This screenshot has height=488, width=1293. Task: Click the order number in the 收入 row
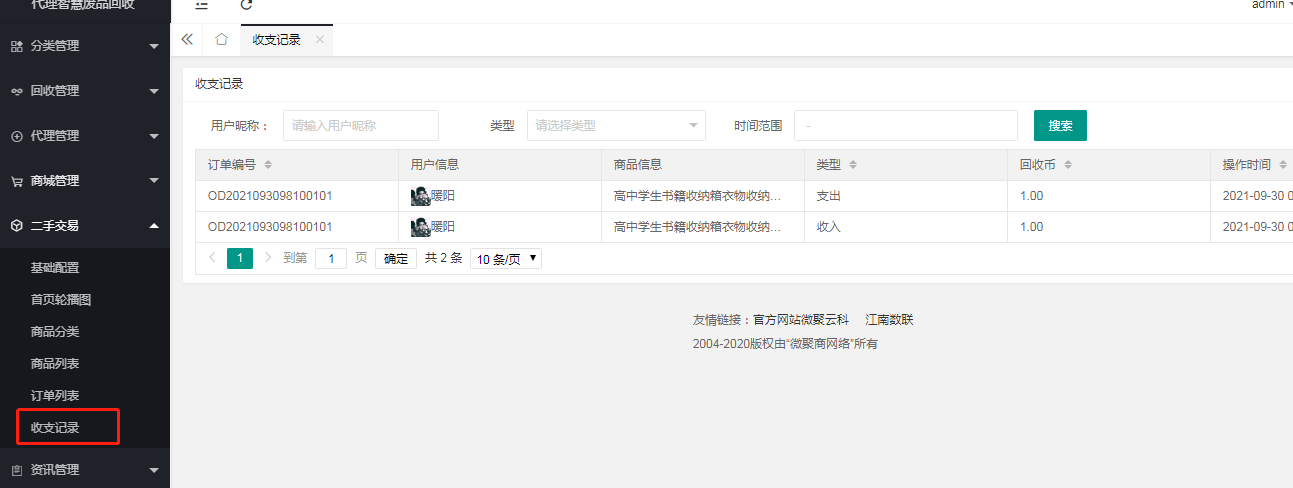270,227
